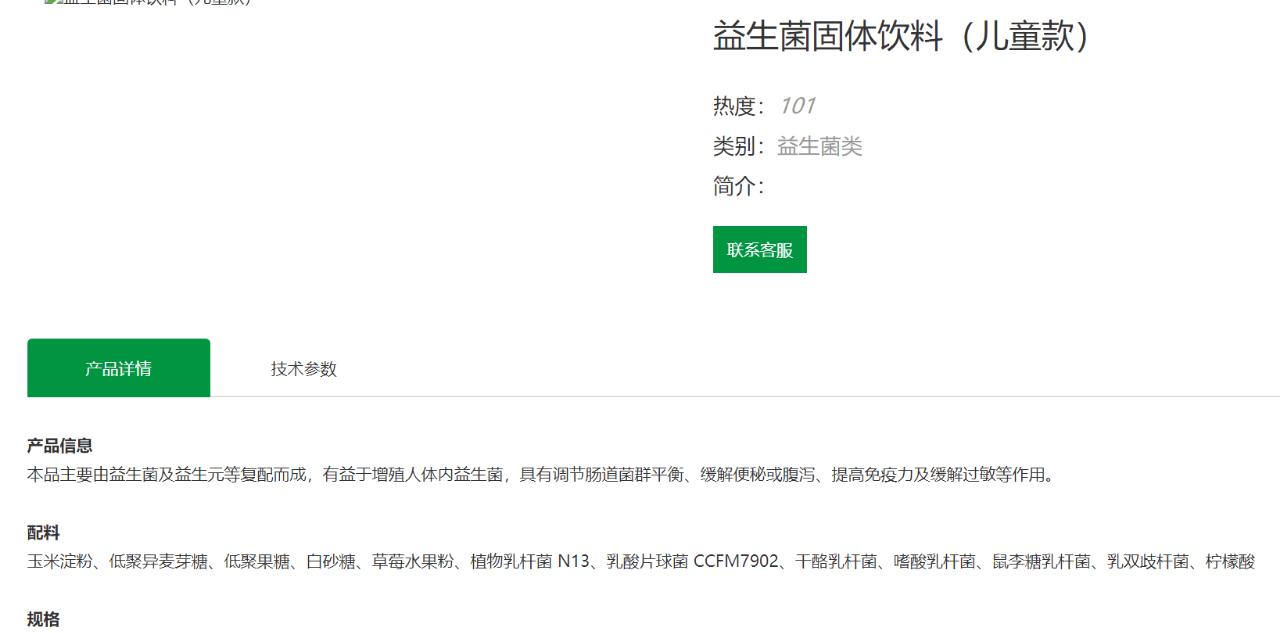Viewport: 1280px width, 633px height.
Task: Click the 益生菌固体饮料（儿童款） product title
Action: tap(902, 37)
